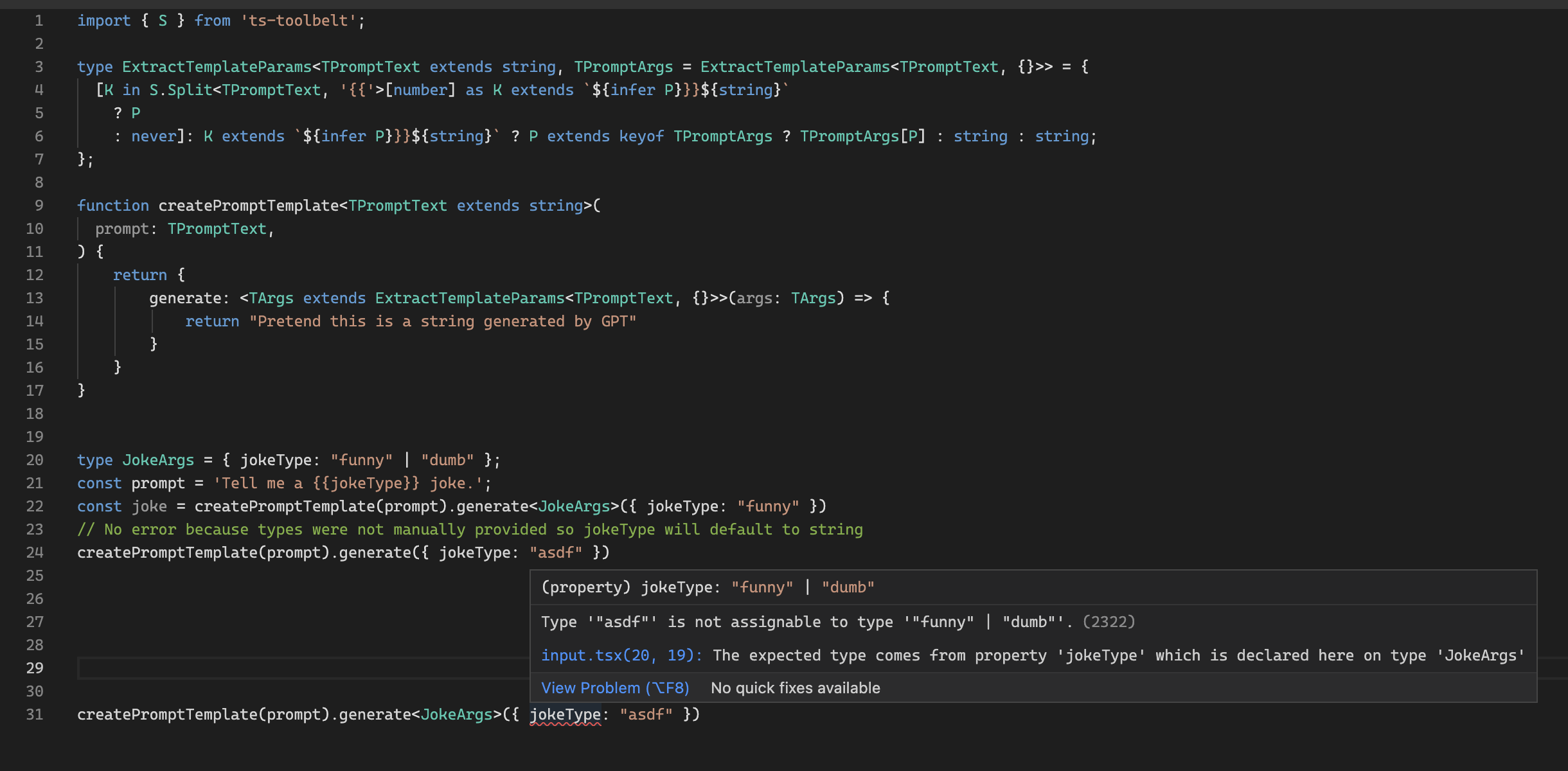This screenshot has height=771, width=1568.
Task: Click the (property) jokeType signature in hover
Action: 708,587
